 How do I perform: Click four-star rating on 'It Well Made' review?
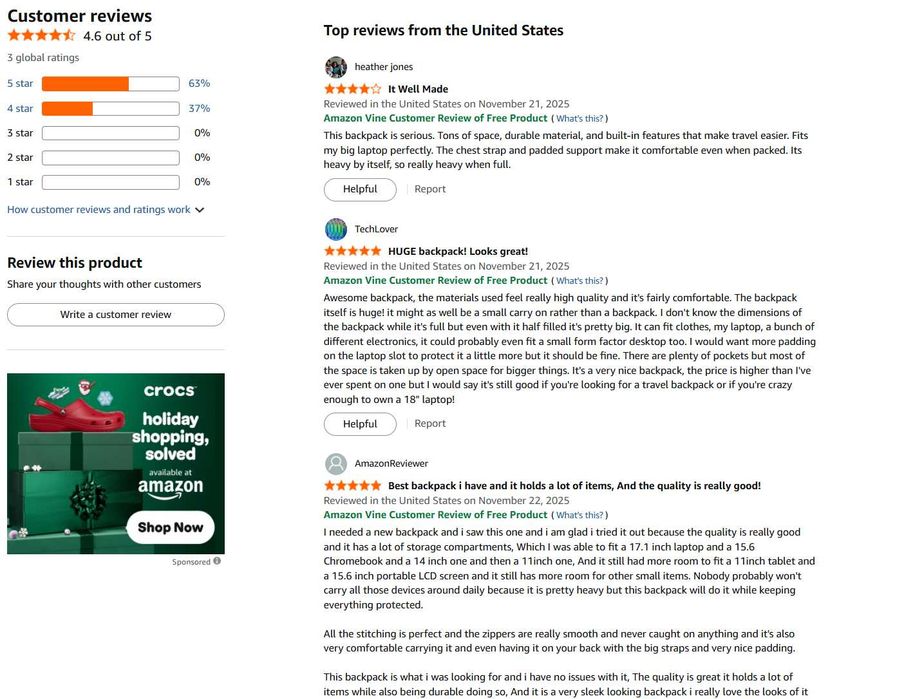[x=352, y=89]
